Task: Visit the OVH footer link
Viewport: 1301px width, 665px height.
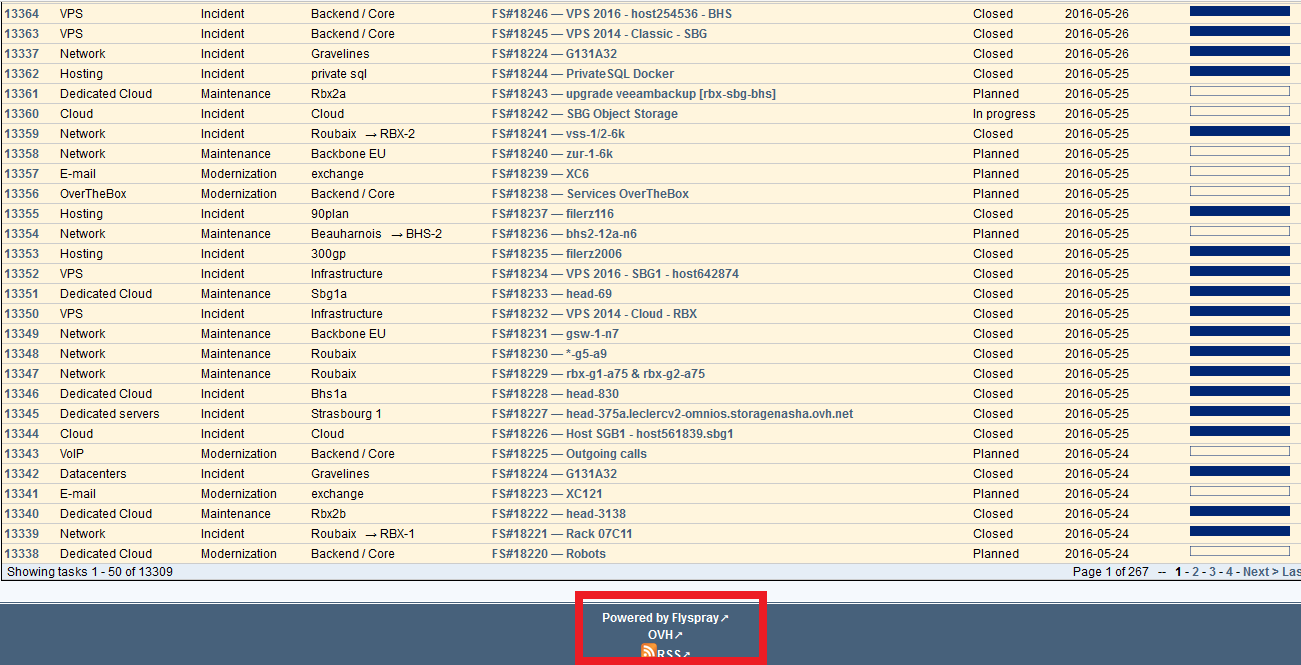Action: (665, 635)
